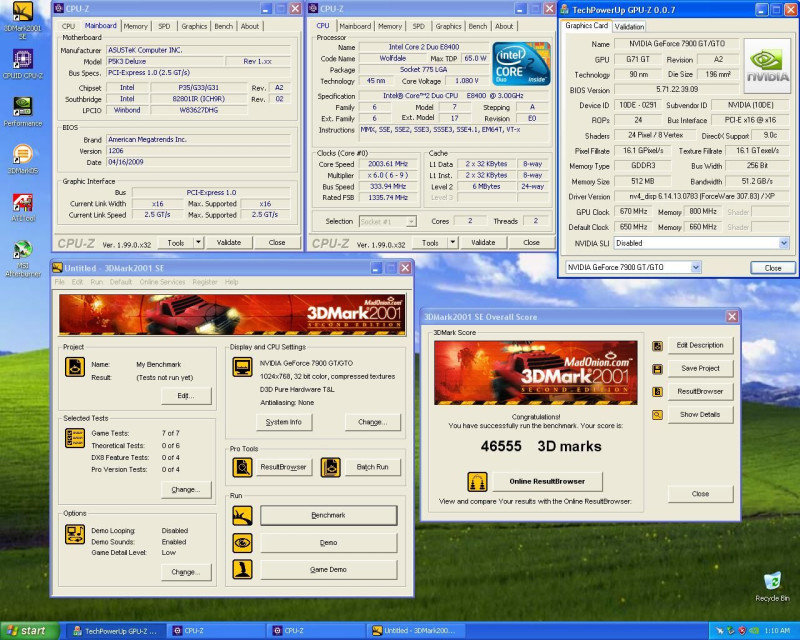
Task: Click the Demo eye icon
Action: coord(242,543)
